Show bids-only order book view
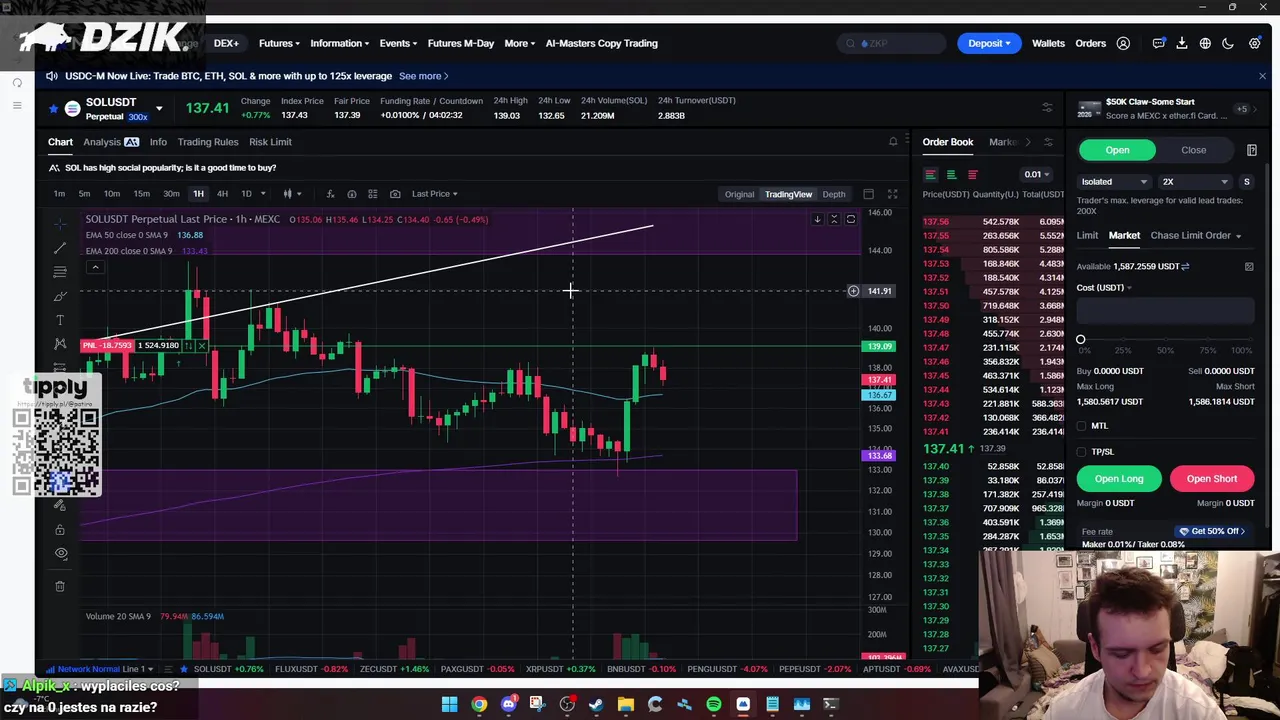Viewport: 1280px width, 720px height. coord(951,175)
